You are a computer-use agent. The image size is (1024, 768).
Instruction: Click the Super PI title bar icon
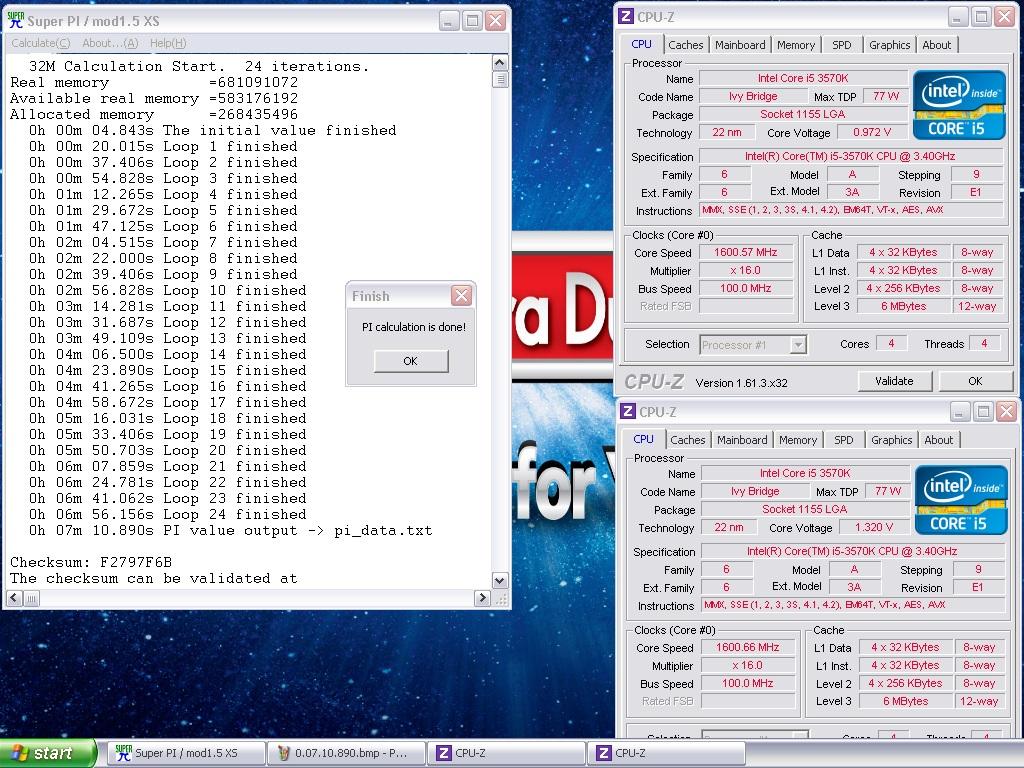pyautogui.click(x=15, y=20)
